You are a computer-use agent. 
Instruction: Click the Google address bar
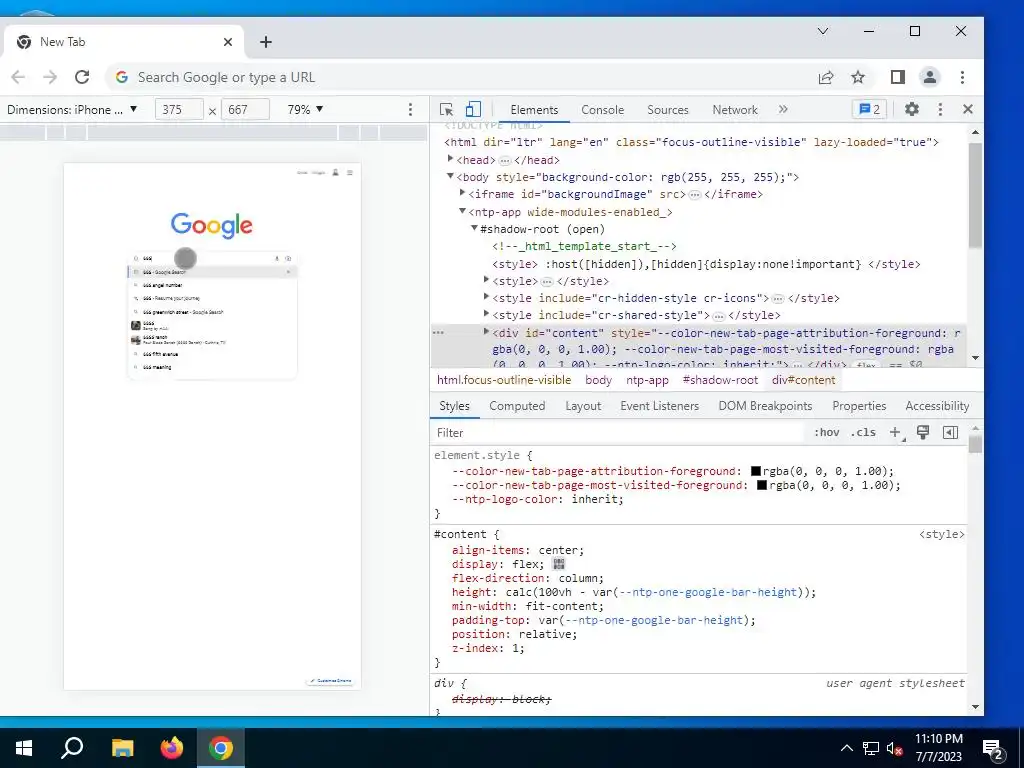457,77
